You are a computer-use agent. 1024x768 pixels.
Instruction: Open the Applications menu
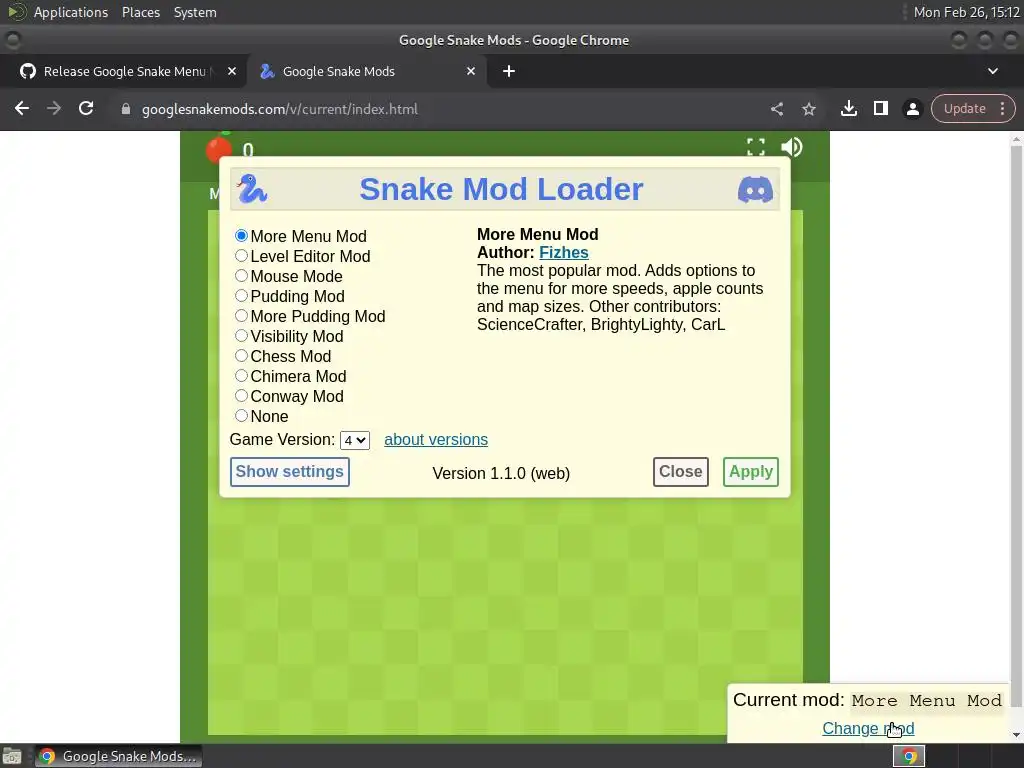(x=71, y=12)
